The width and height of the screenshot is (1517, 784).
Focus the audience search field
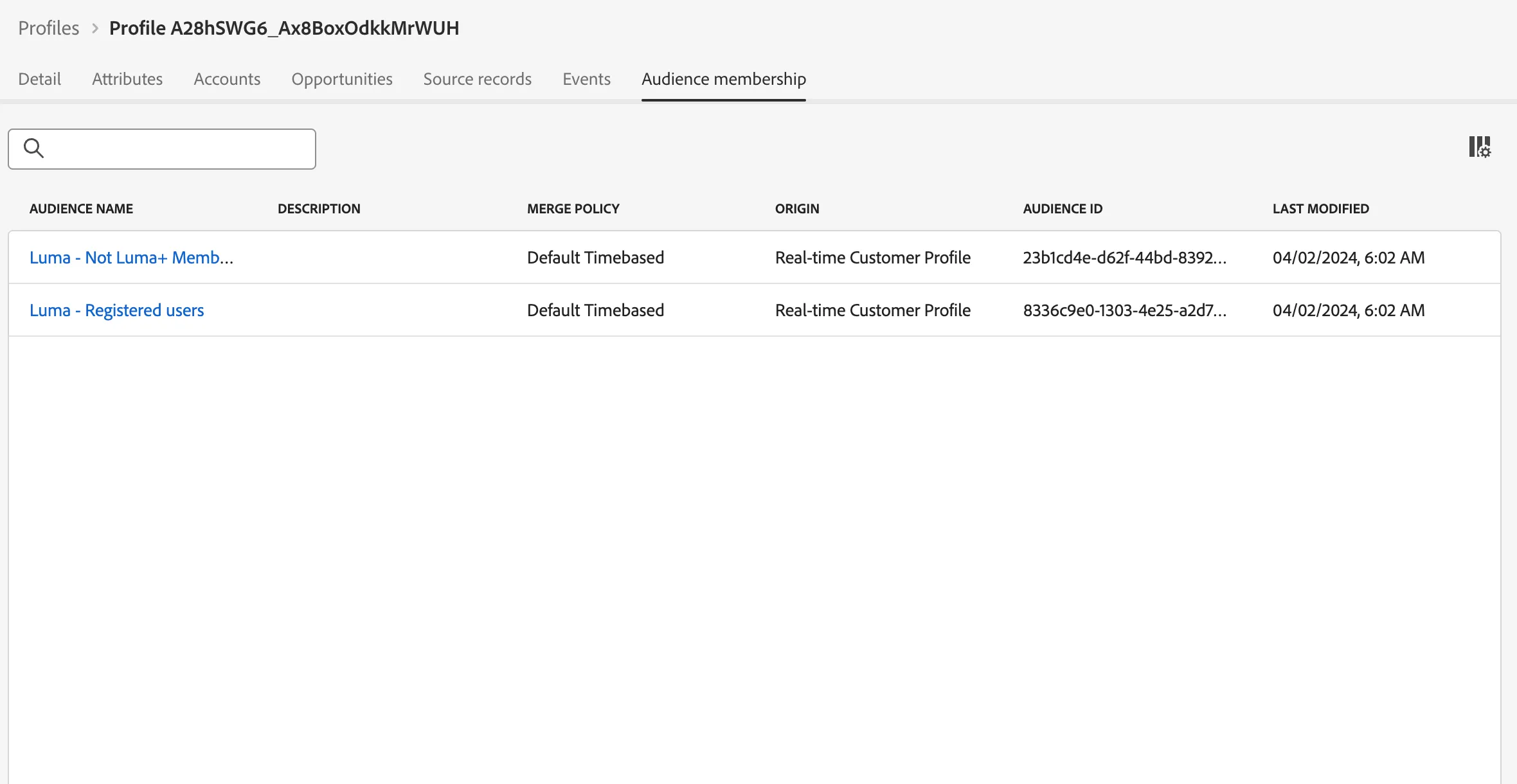pos(162,149)
